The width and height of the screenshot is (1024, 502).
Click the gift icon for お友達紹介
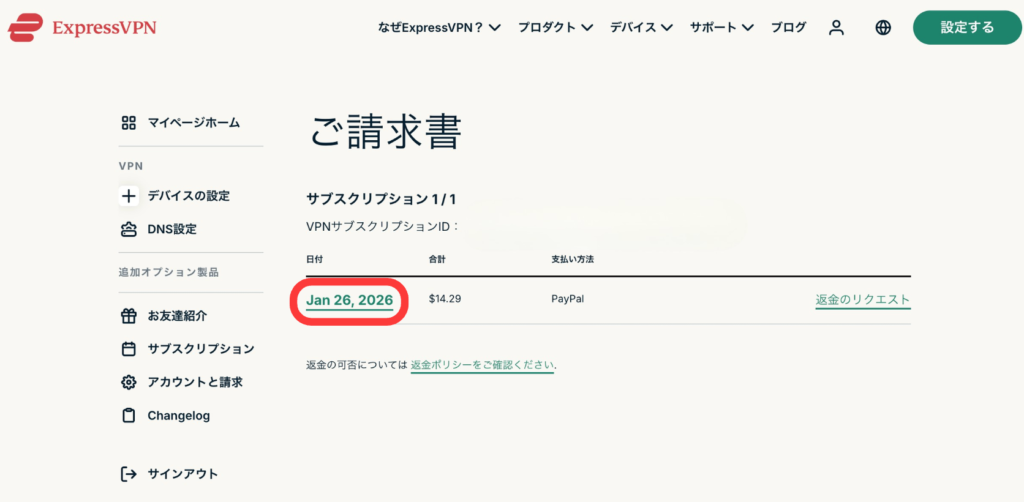(128, 316)
